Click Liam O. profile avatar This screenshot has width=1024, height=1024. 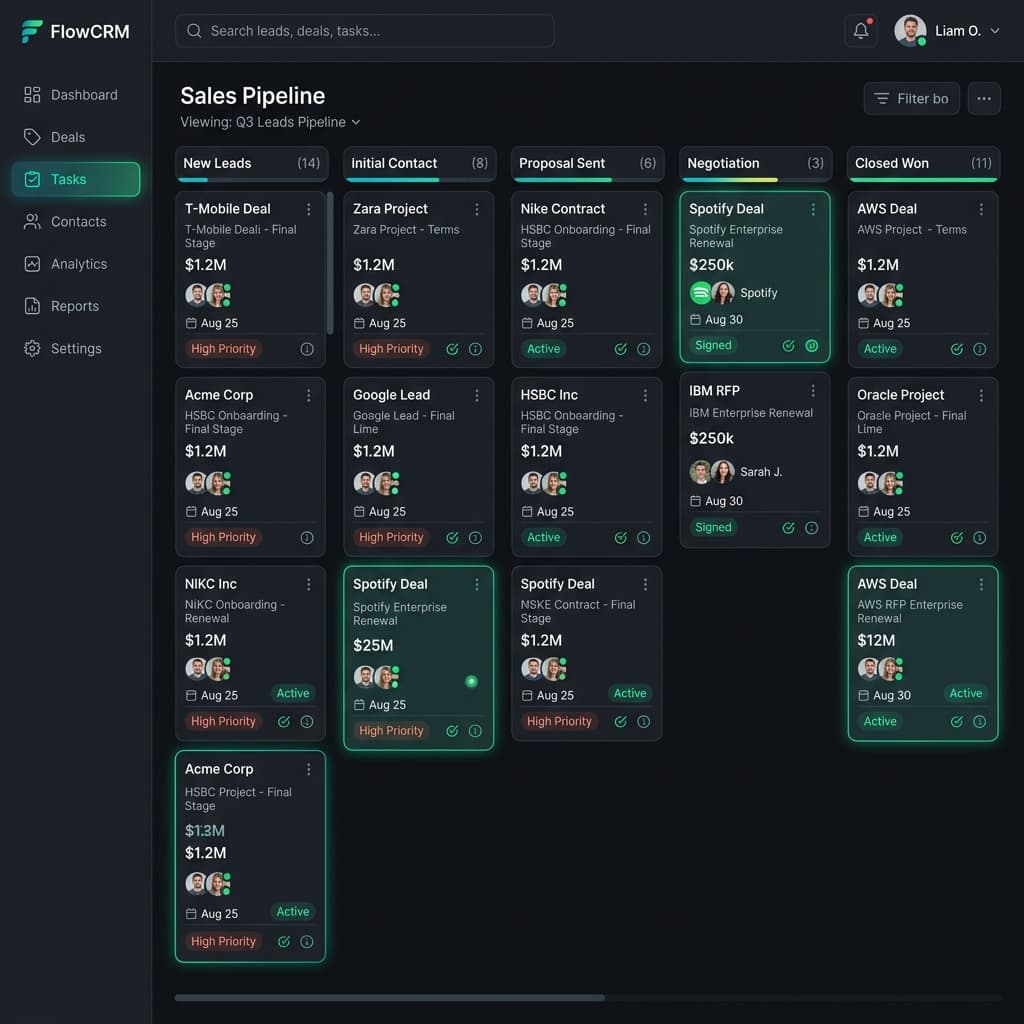pyautogui.click(x=910, y=31)
